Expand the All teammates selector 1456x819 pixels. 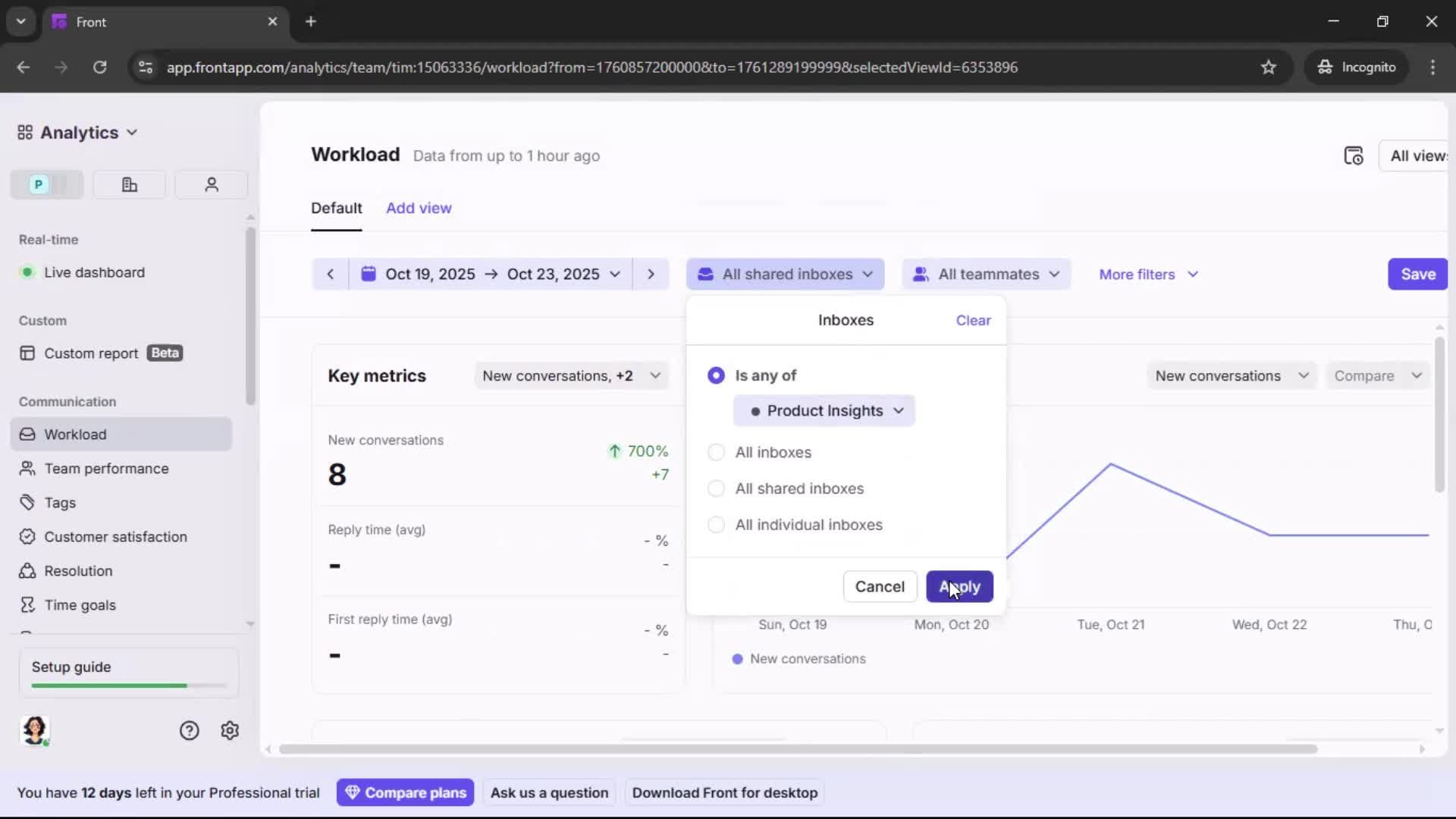pyautogui.click(x=985, y=274)
